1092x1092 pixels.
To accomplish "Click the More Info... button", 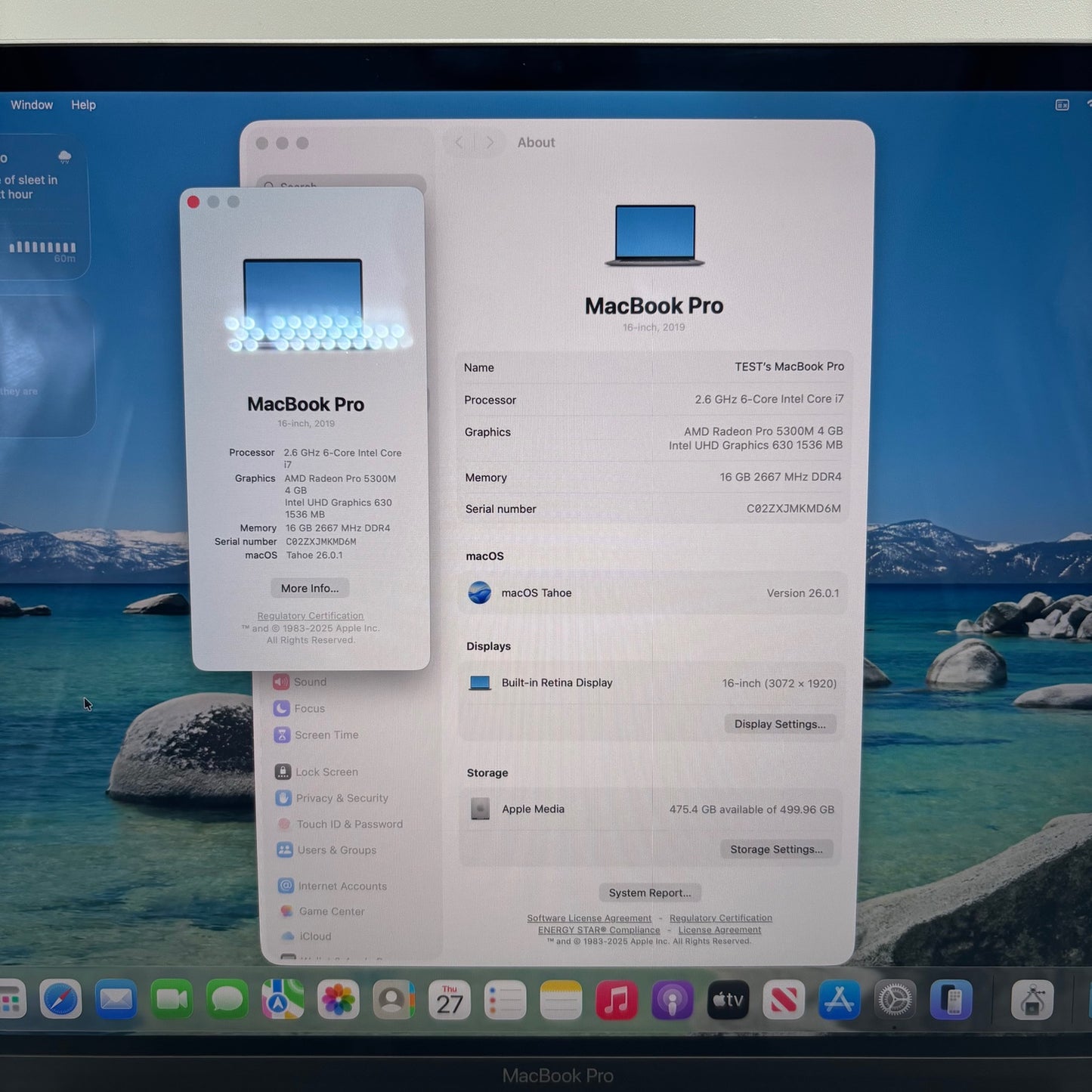I will 310,588.
